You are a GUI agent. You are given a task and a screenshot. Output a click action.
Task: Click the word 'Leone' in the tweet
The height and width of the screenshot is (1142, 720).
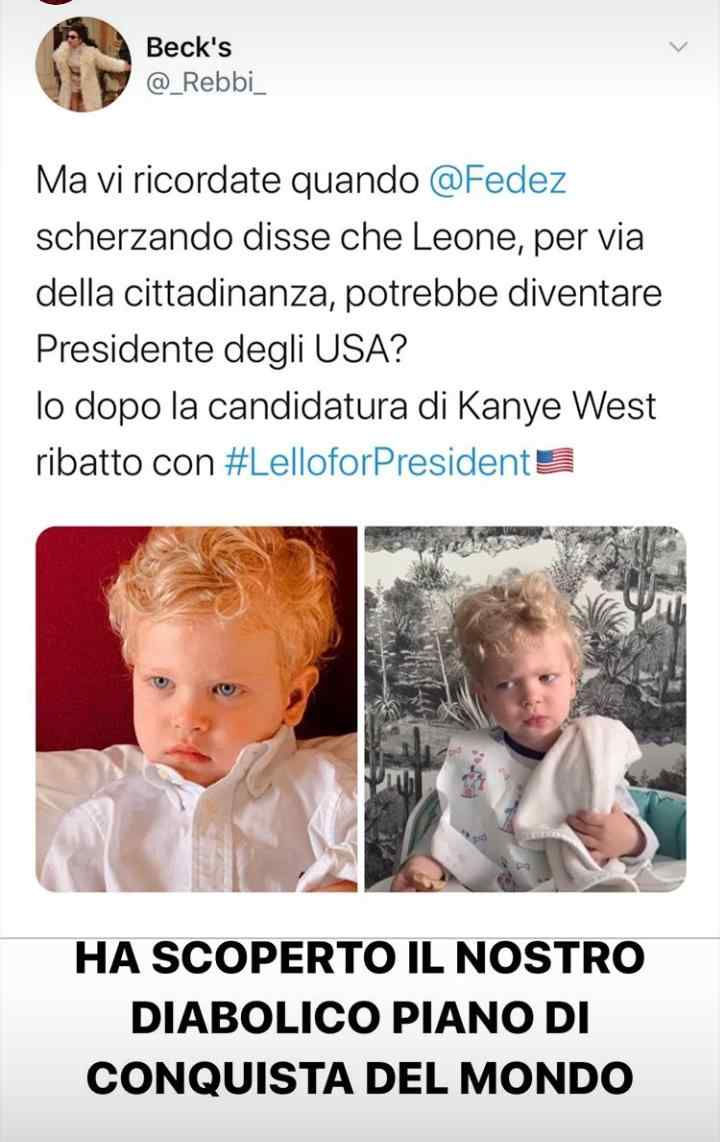[467, 237]
